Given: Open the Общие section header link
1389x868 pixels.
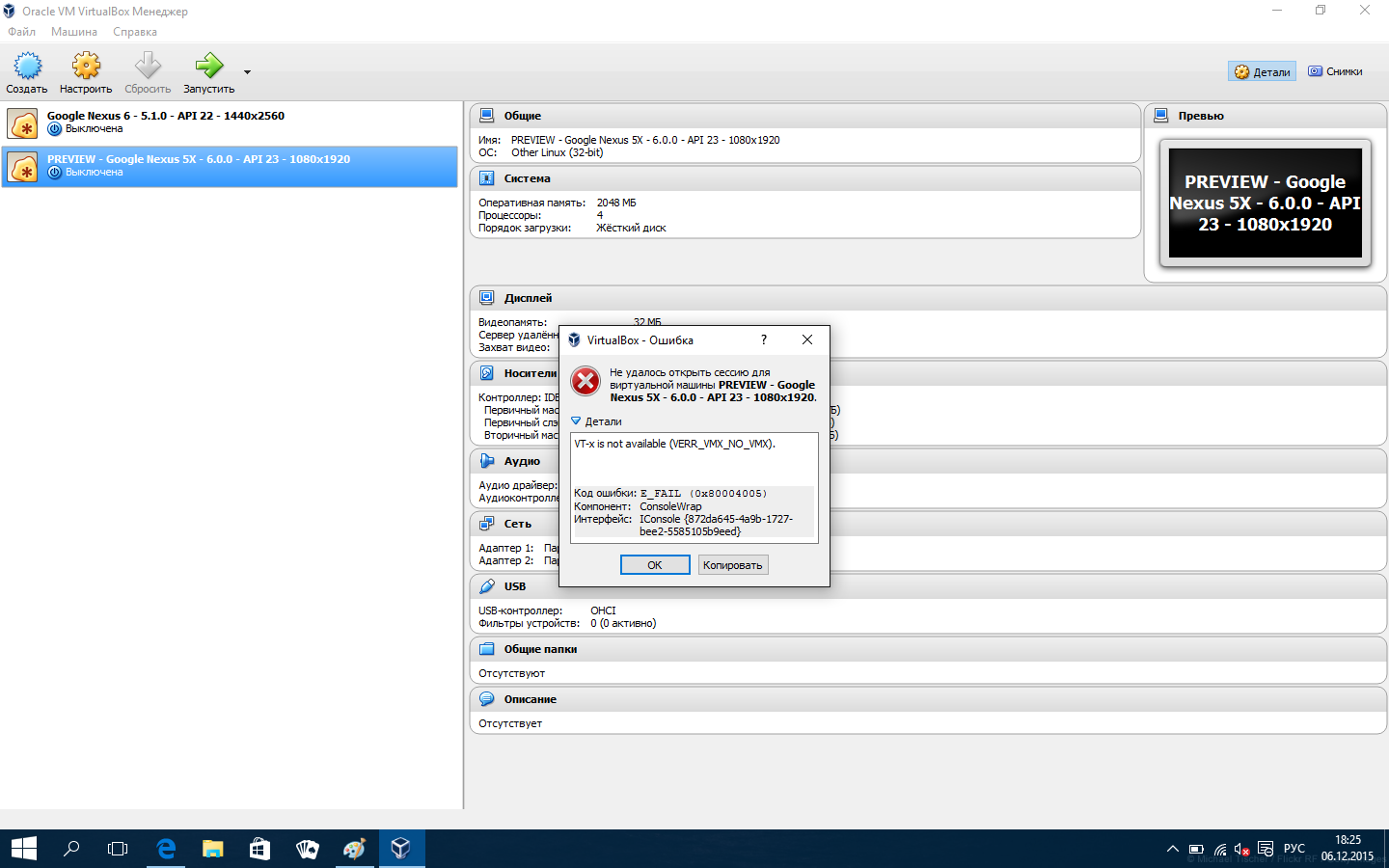Looking at the screenshot, I should click(523, 116).
